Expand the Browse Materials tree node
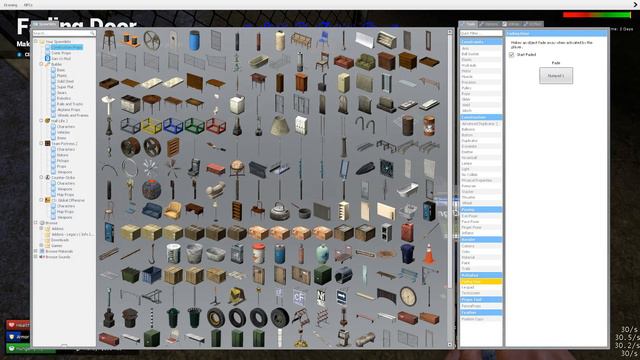Viewport: 640px width, 360px height. click(36, 251)
